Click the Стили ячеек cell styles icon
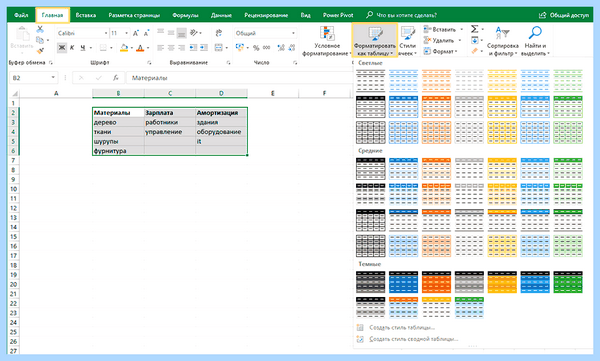Screen dimensions: 600x361 click(x=408, y=34)
